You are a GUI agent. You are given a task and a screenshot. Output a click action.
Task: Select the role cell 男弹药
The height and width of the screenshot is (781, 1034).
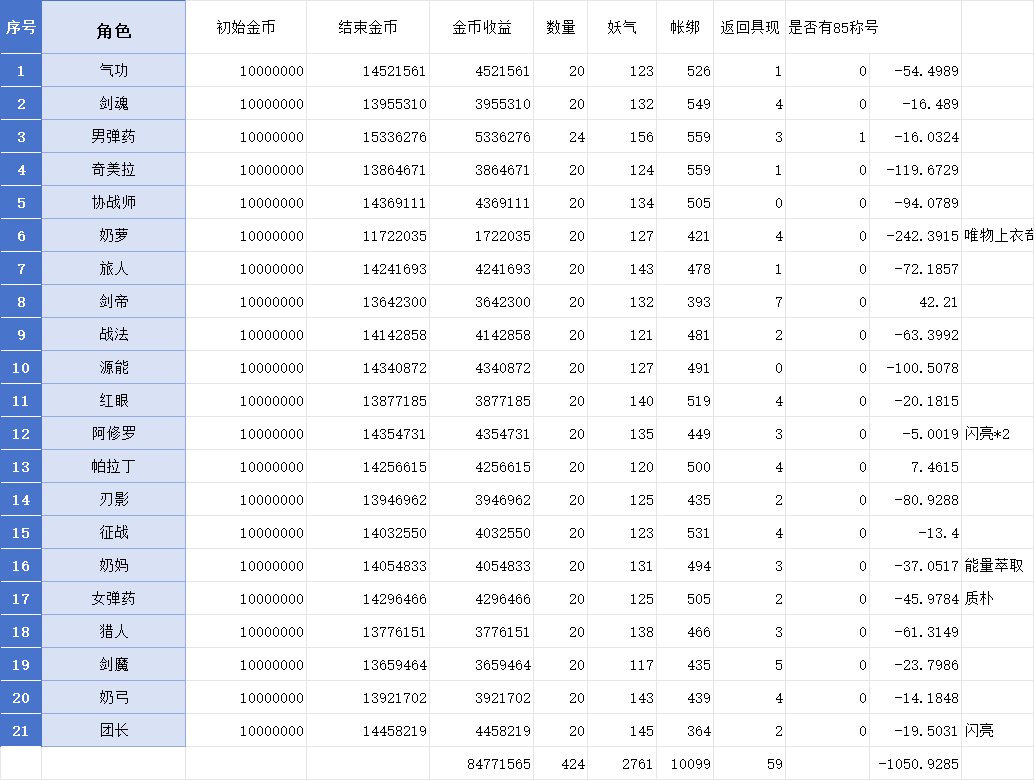pos(113,137)
